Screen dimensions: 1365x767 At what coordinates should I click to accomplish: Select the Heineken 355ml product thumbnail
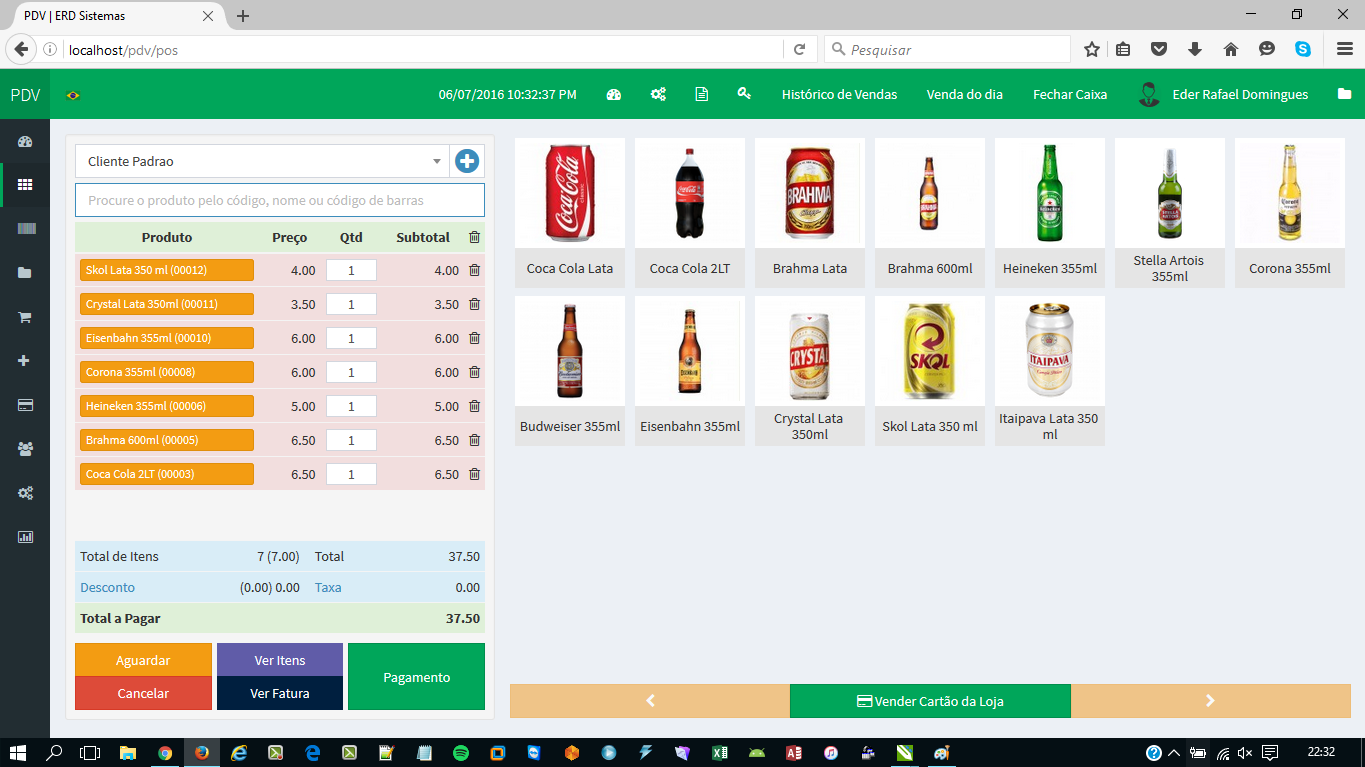click(x=1049, y=212)
